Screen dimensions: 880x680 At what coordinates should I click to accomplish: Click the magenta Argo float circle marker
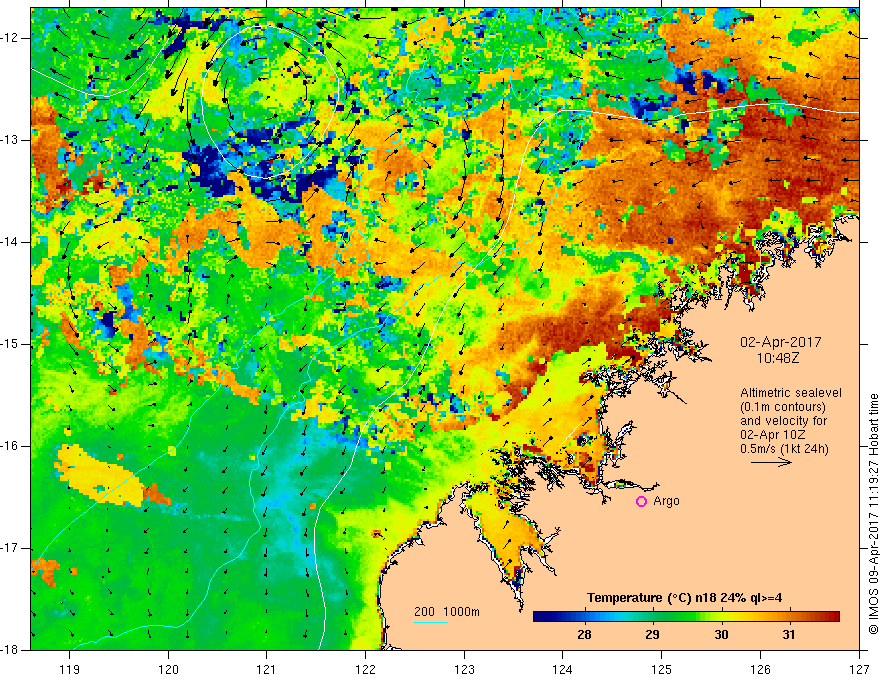click(x=641, y=501)
